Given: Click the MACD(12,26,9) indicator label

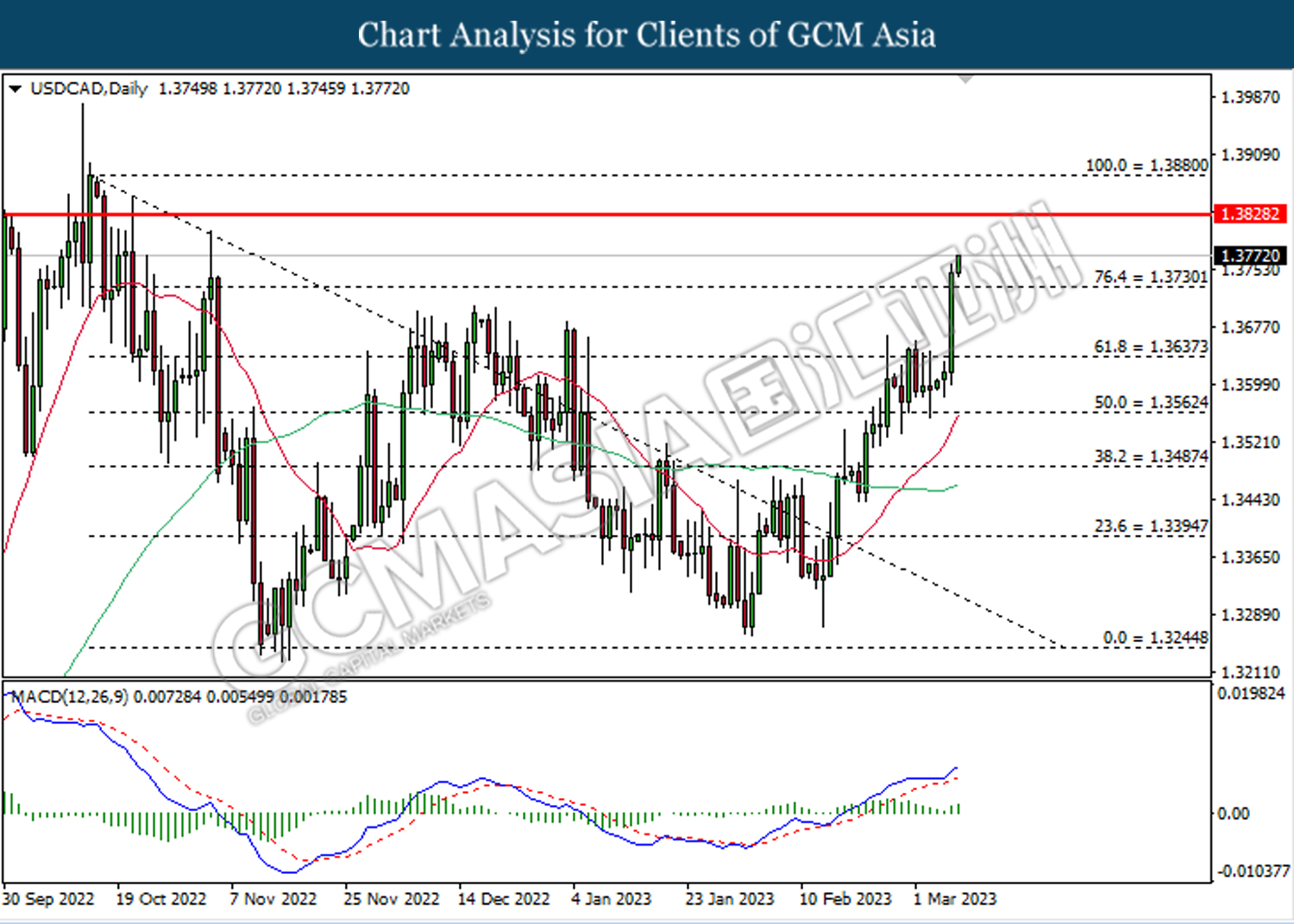Looking at the screenshot, I should [x=70, y=696].
